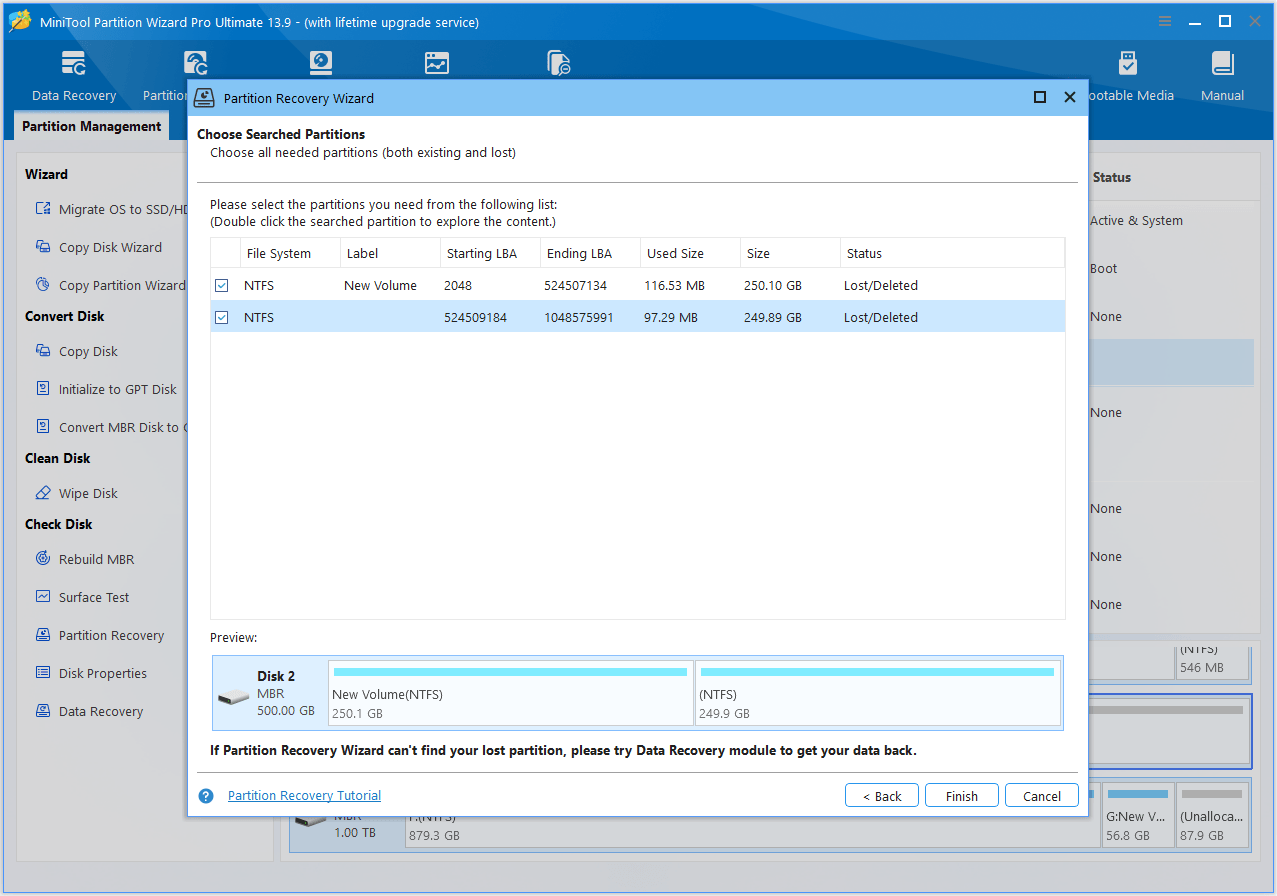Click the 524507134 ending LBA cell
The height and width of the screenshot is (896, 1277).
(576, 285)
